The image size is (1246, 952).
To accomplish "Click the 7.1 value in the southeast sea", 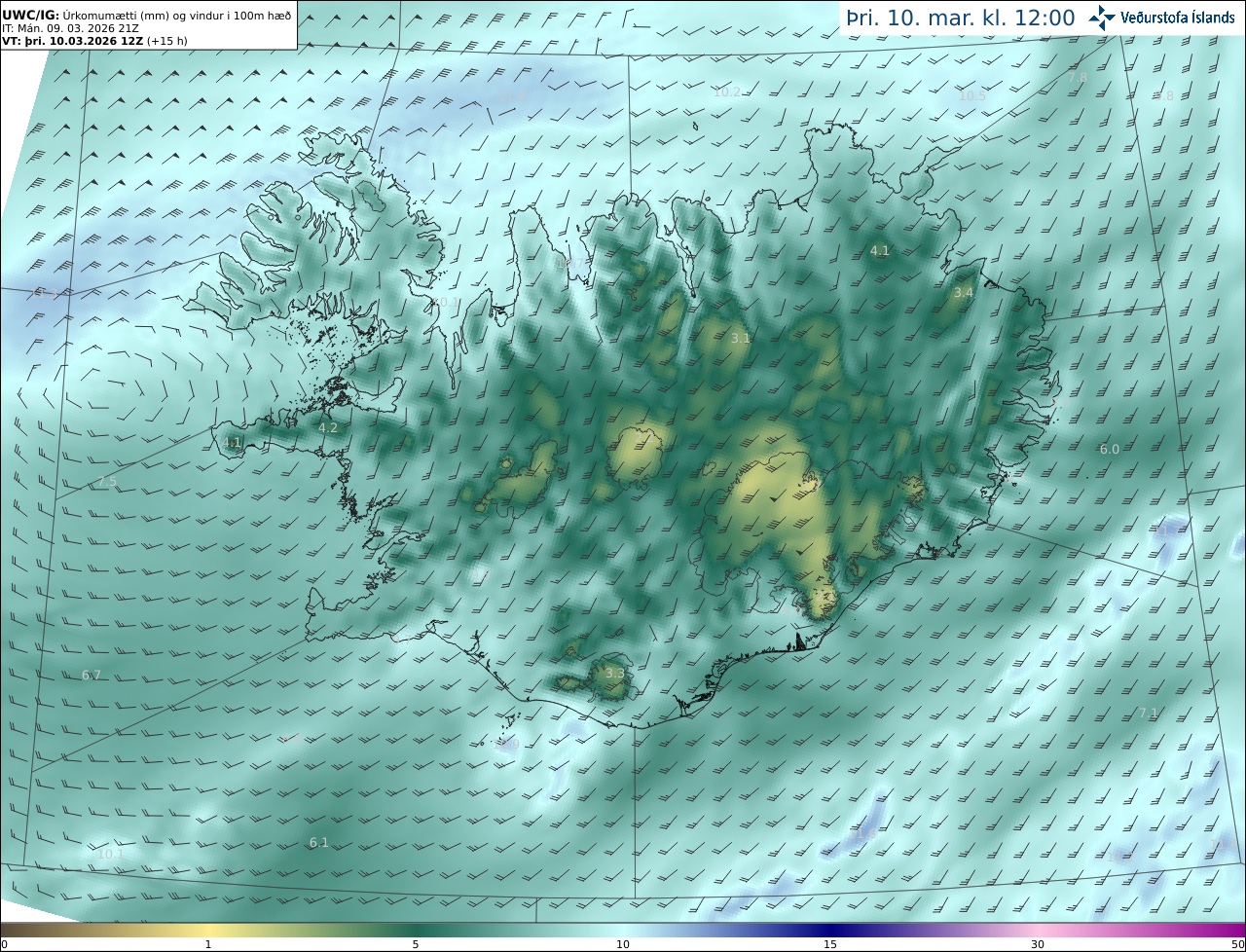I will 1149,713.
